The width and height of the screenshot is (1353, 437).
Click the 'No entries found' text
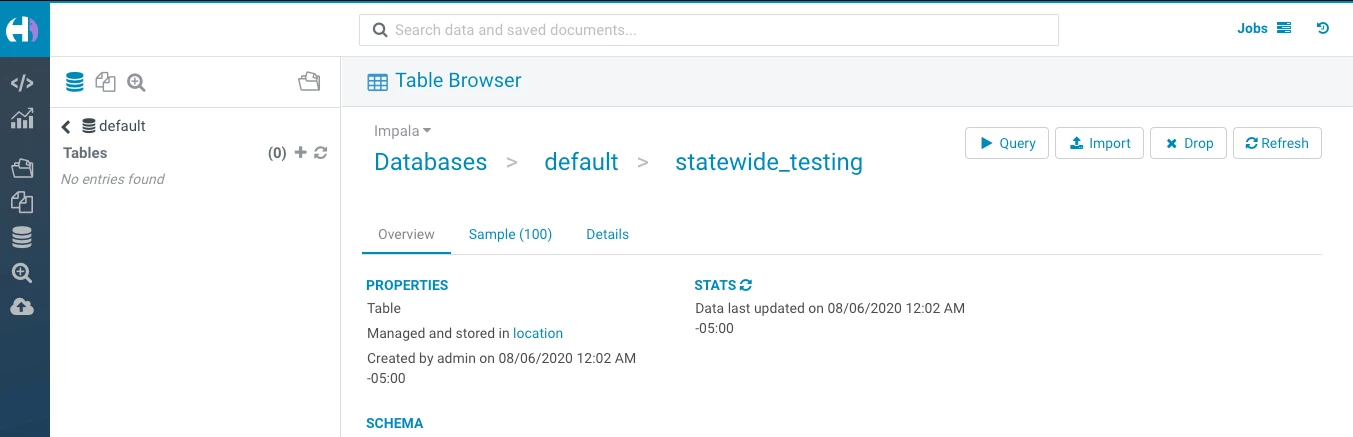(x=113, y=179)
